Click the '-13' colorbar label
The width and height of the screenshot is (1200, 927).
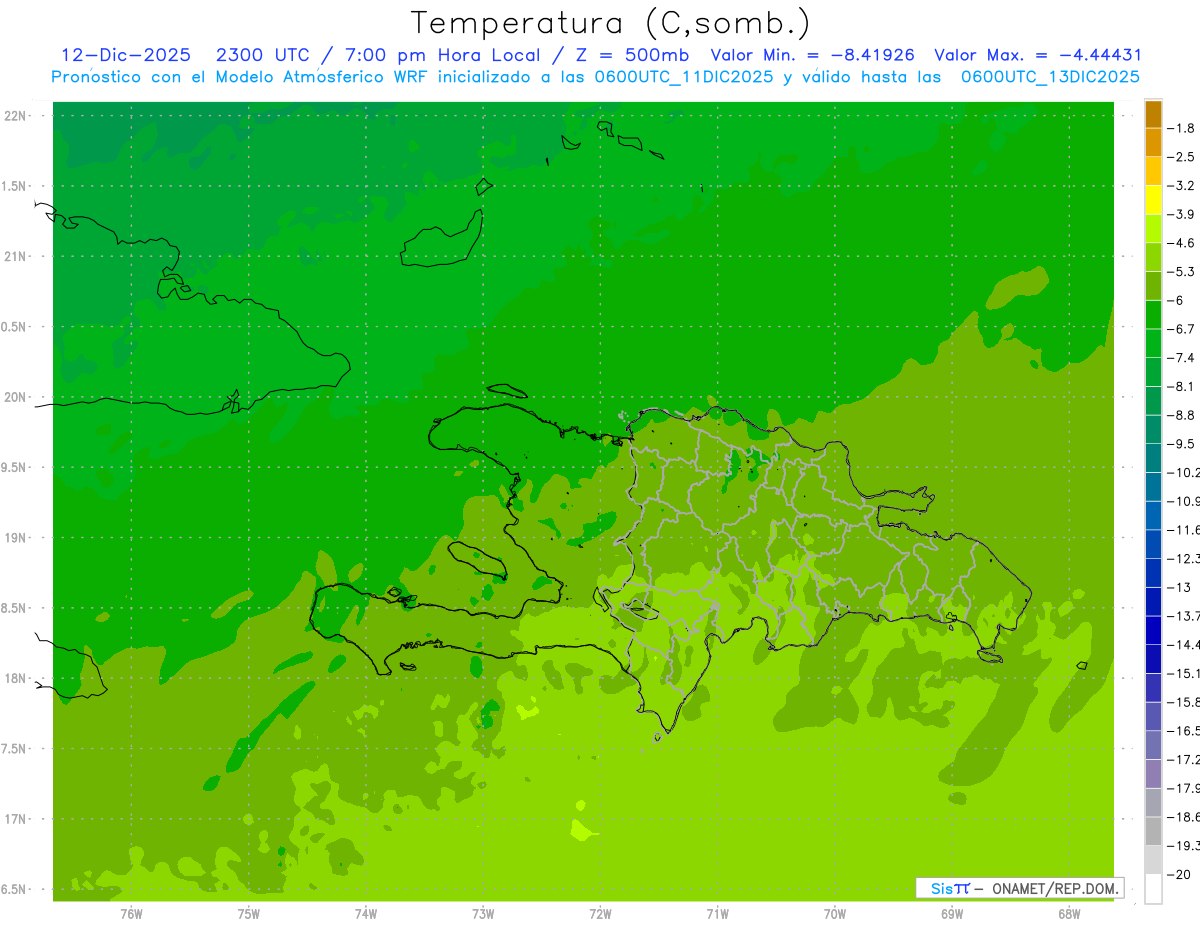click(x=1180, y=587)
